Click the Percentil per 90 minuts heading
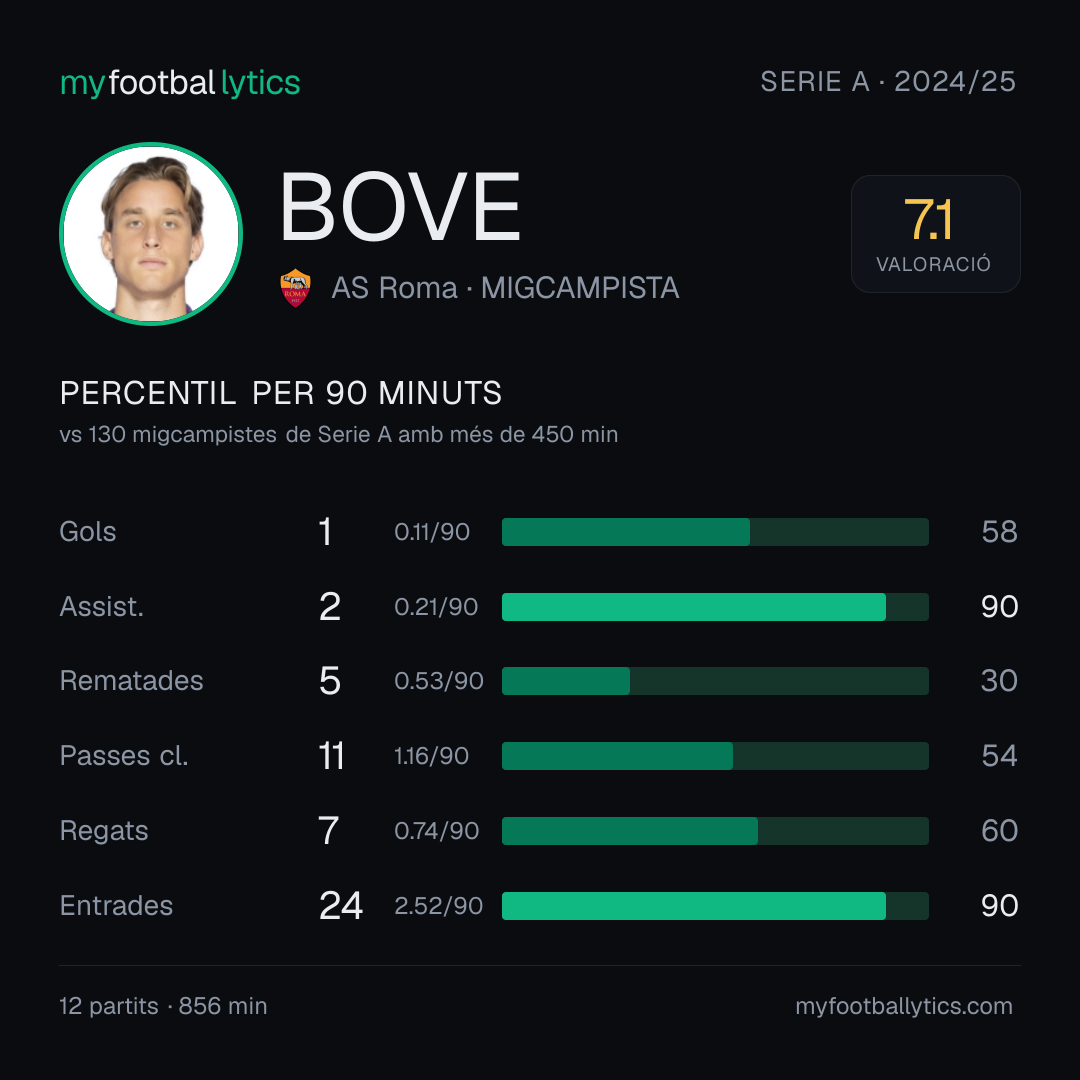This screenshot has width=1080, height=1080. [x=280, y=393]
